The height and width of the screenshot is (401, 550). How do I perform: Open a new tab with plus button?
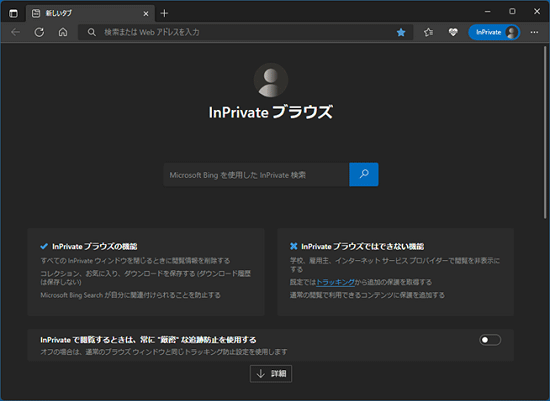pyautogui.click(x=164, y=13)
